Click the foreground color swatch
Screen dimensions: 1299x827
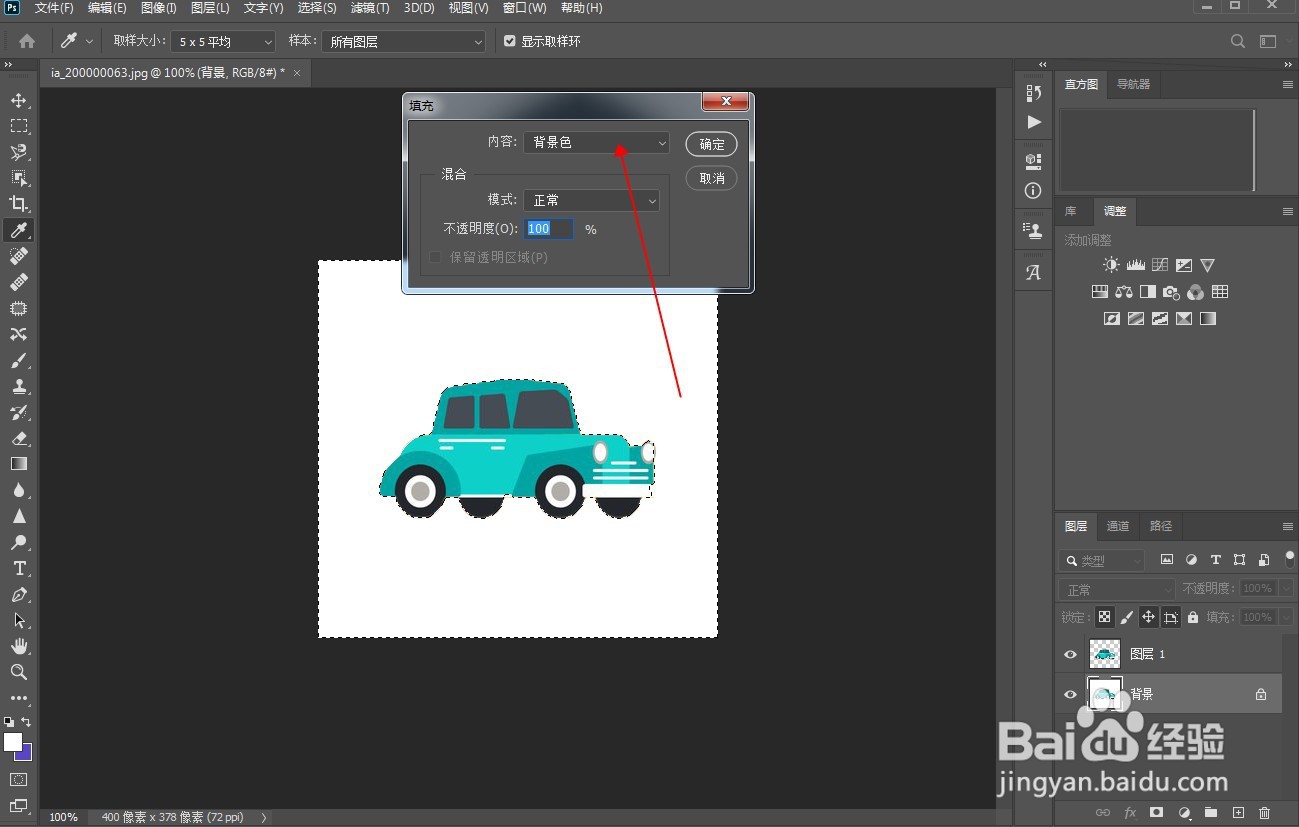tap(12, 741)
